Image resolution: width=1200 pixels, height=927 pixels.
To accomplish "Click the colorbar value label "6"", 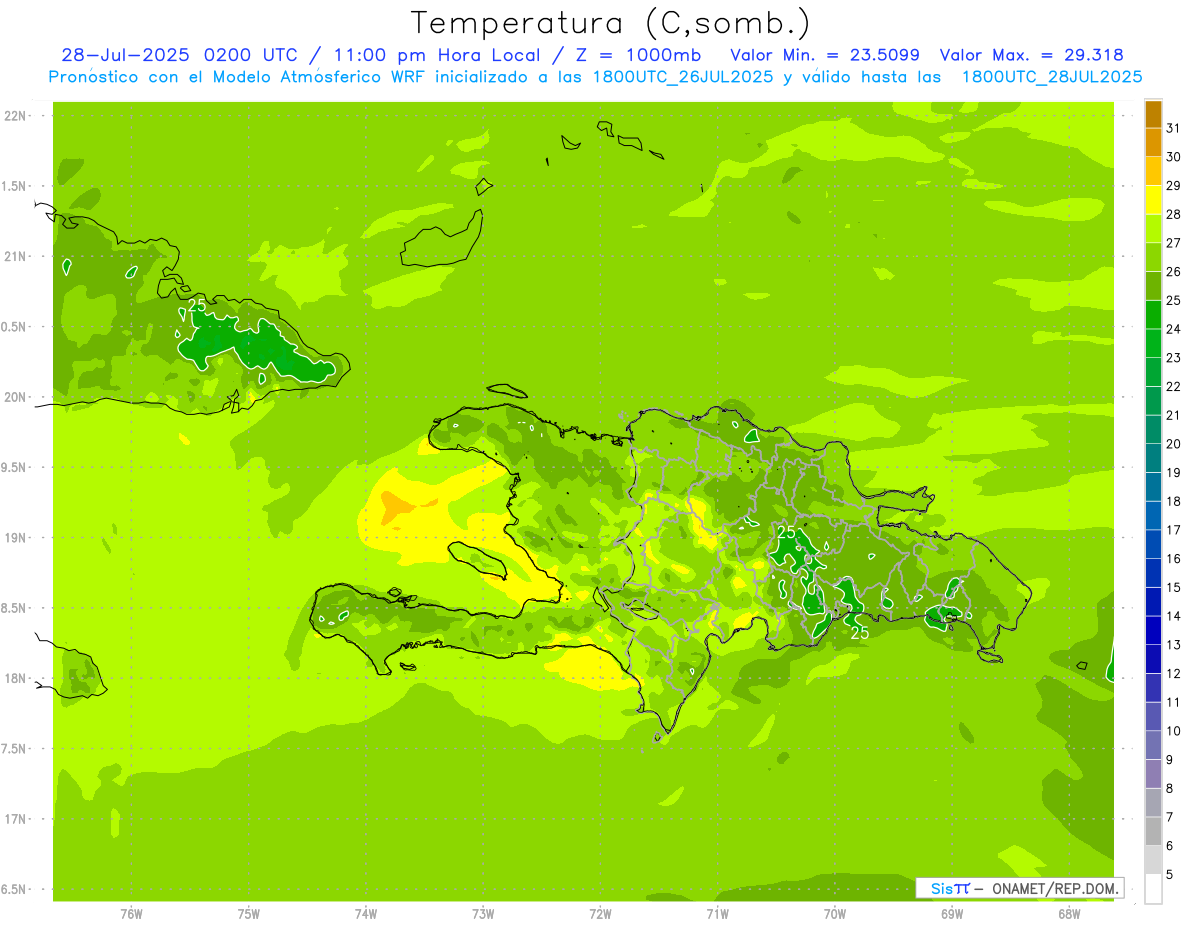I will pos(1170,846).
